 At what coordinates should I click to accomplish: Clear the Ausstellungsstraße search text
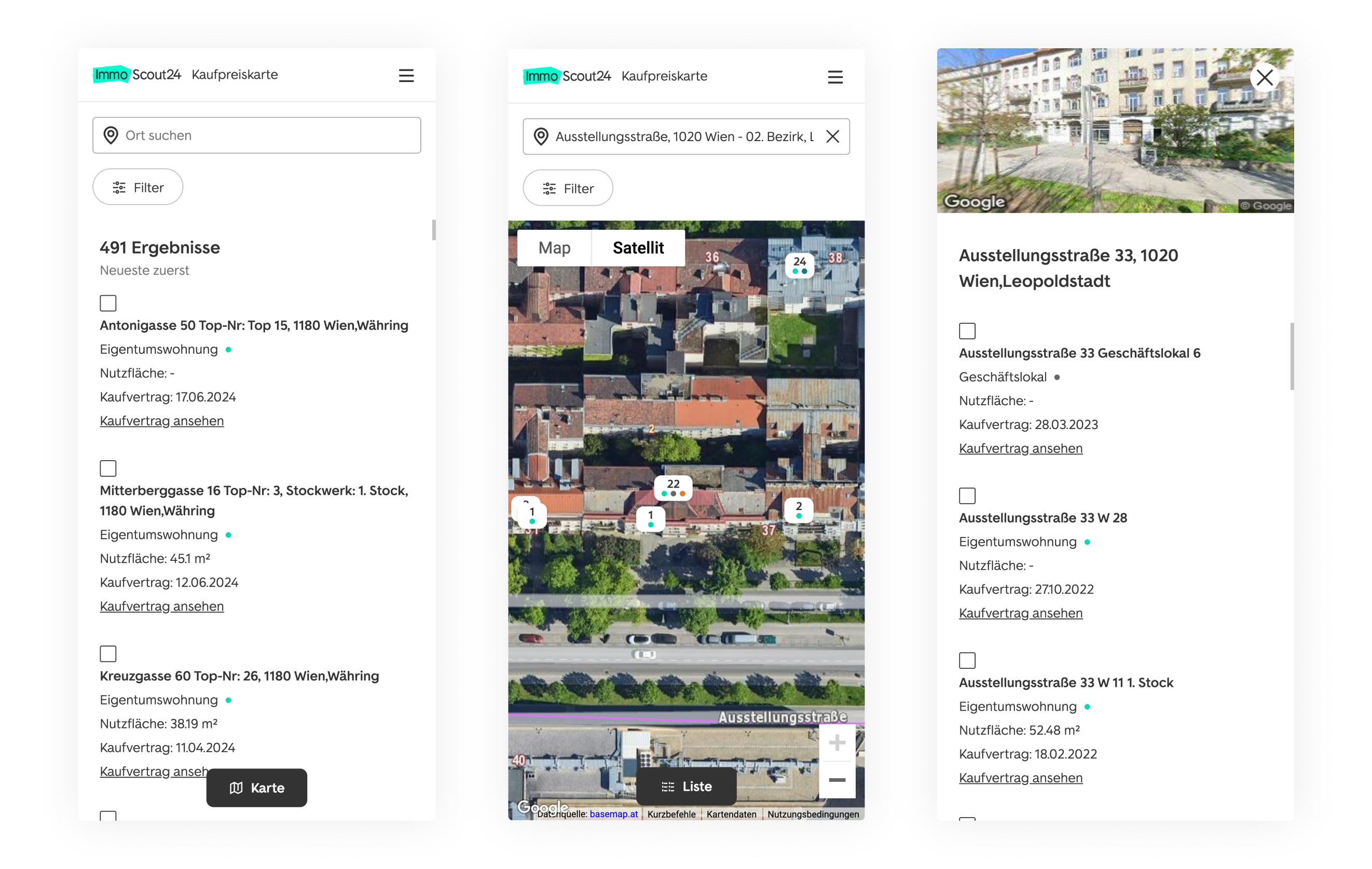pos(832,137)
